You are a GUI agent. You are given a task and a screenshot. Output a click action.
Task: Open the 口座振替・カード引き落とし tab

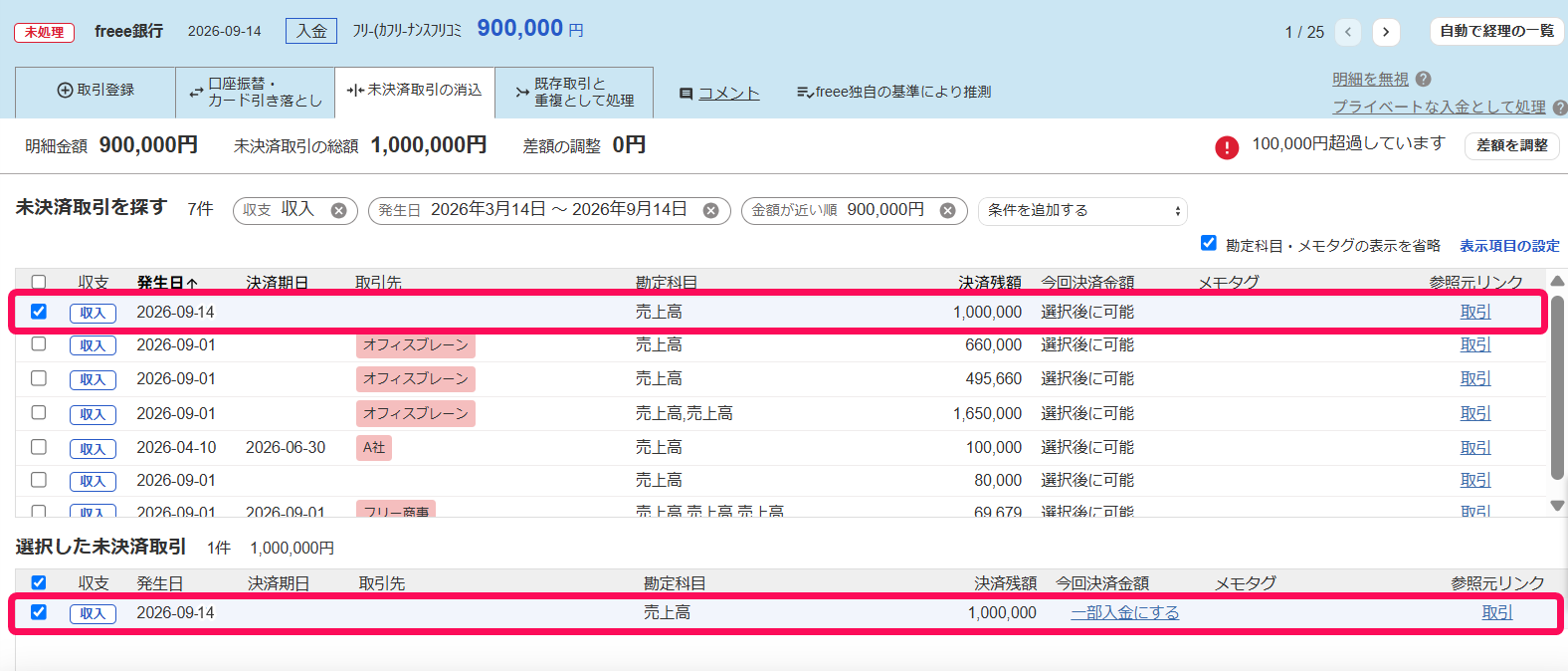(255, 92)
